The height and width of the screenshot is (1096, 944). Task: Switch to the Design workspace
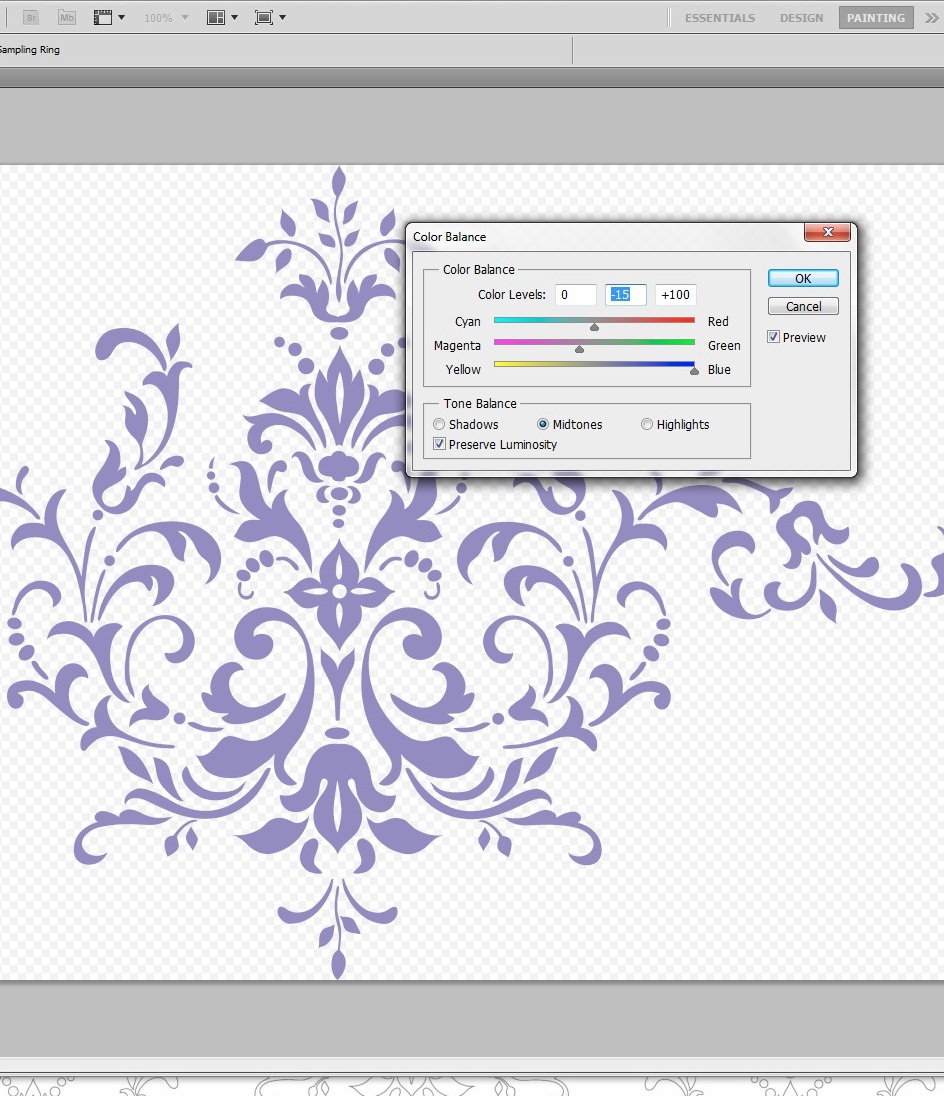(801, 17)
